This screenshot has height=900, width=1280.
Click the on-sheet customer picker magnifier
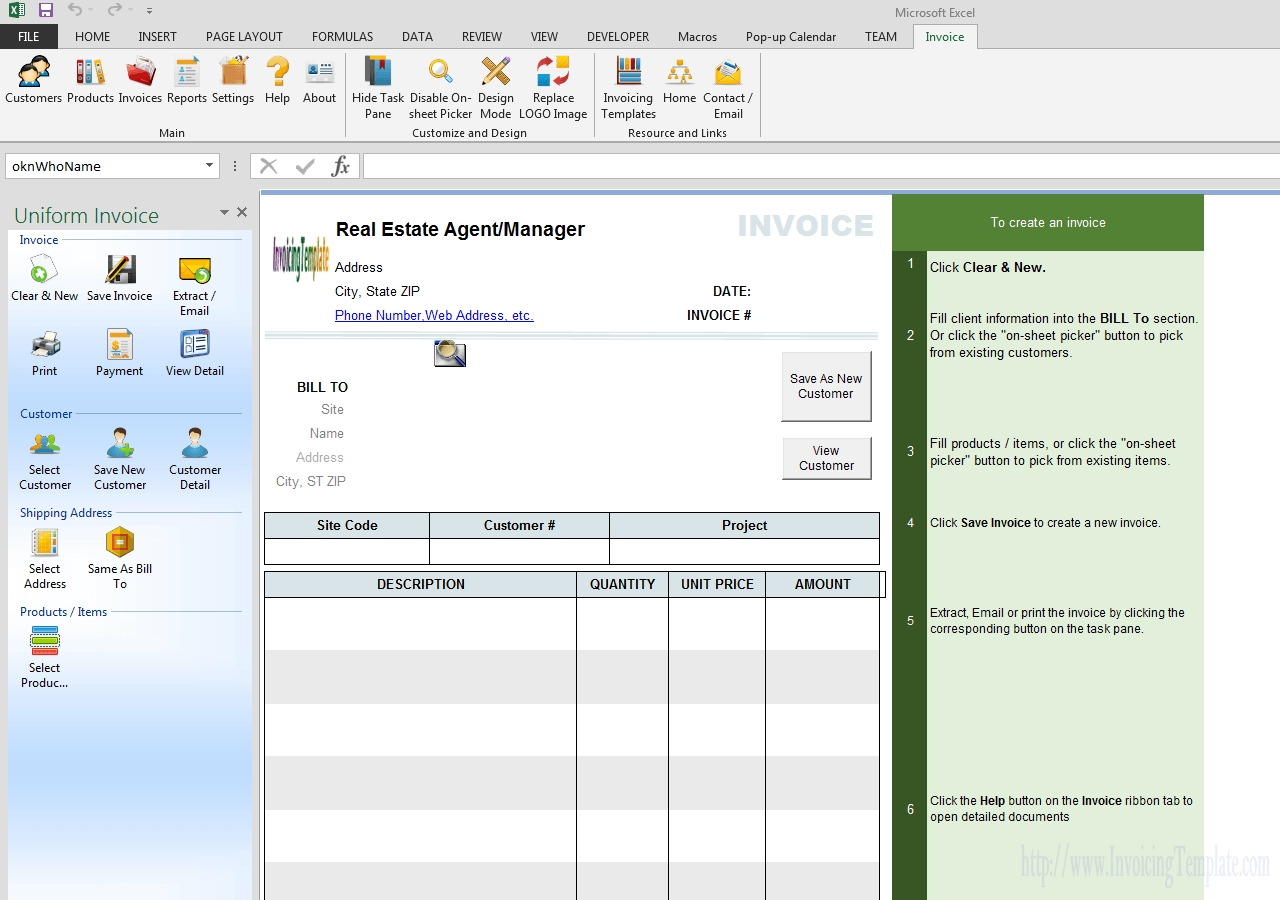point(450,353)
